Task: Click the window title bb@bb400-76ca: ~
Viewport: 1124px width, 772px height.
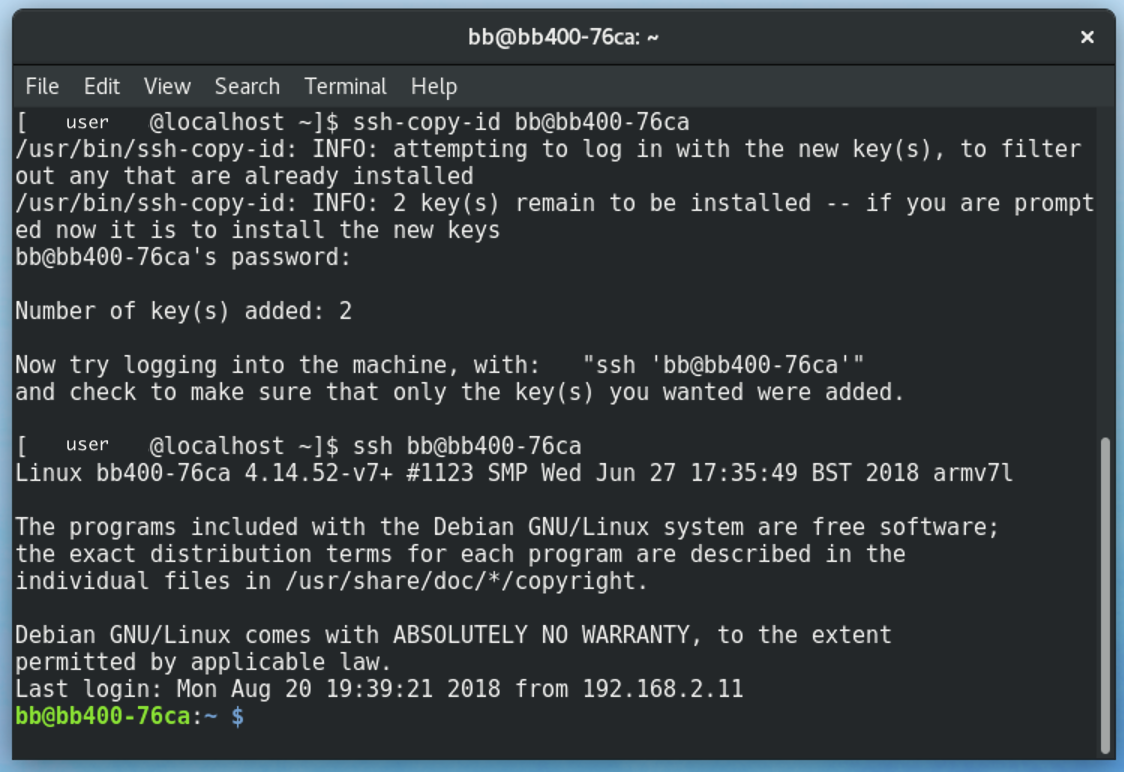Action: (563, 37)
